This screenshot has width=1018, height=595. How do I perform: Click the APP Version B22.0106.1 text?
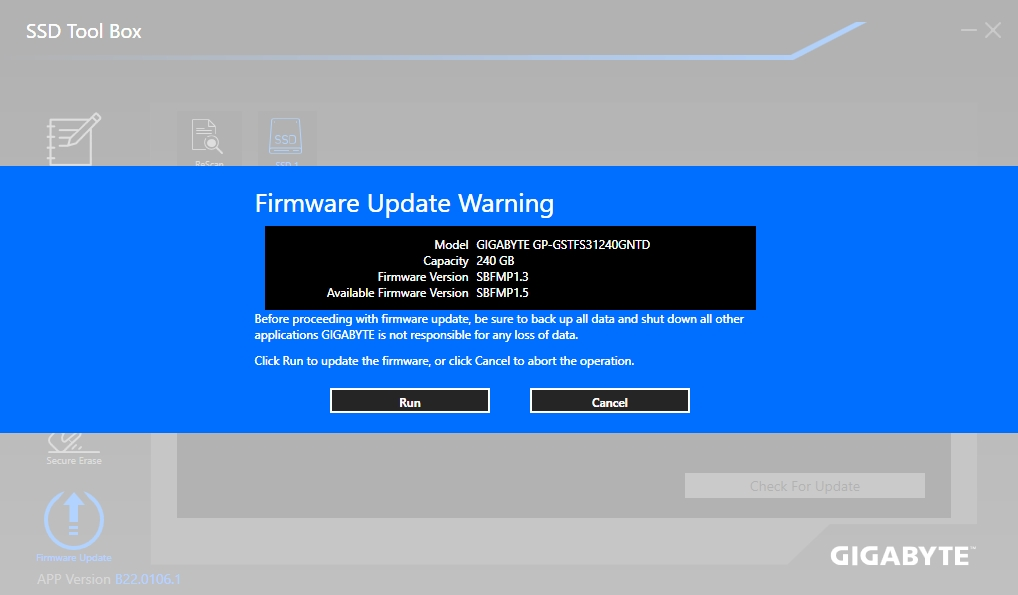pyautogui.click(x=109, y=579)
